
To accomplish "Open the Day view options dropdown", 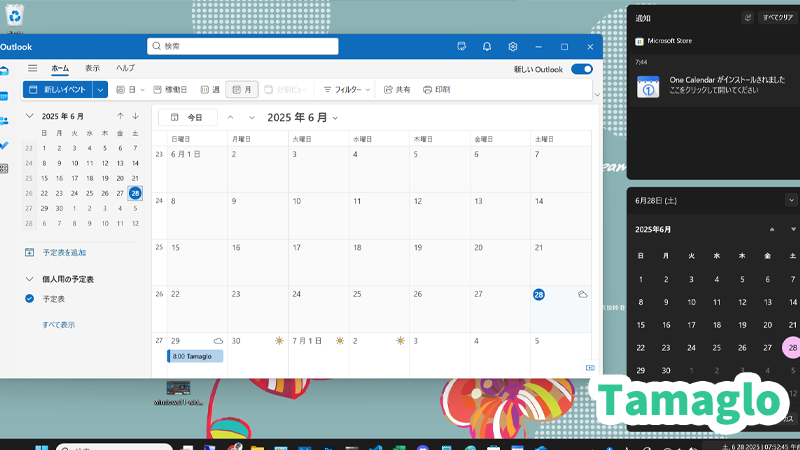I will click(142, 90).
